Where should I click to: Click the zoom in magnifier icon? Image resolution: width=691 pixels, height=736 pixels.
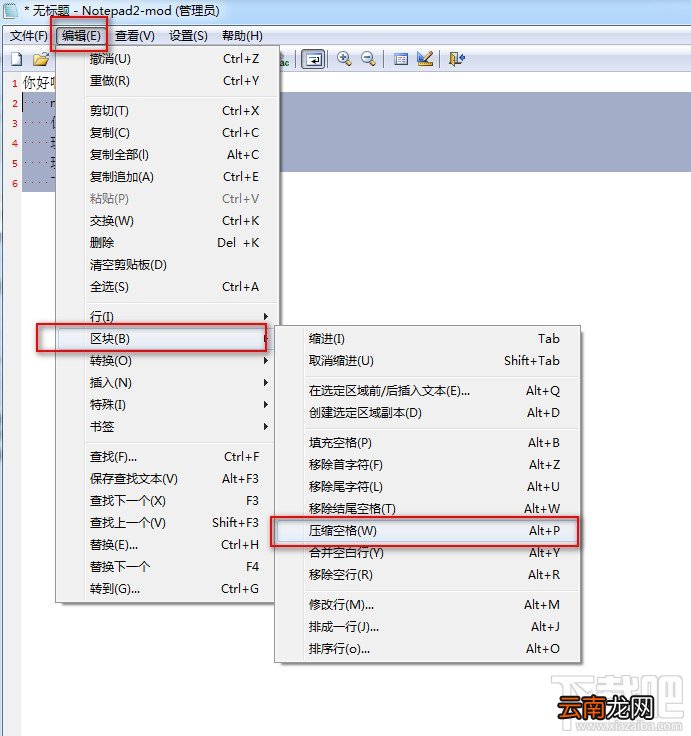coord(344,59)
